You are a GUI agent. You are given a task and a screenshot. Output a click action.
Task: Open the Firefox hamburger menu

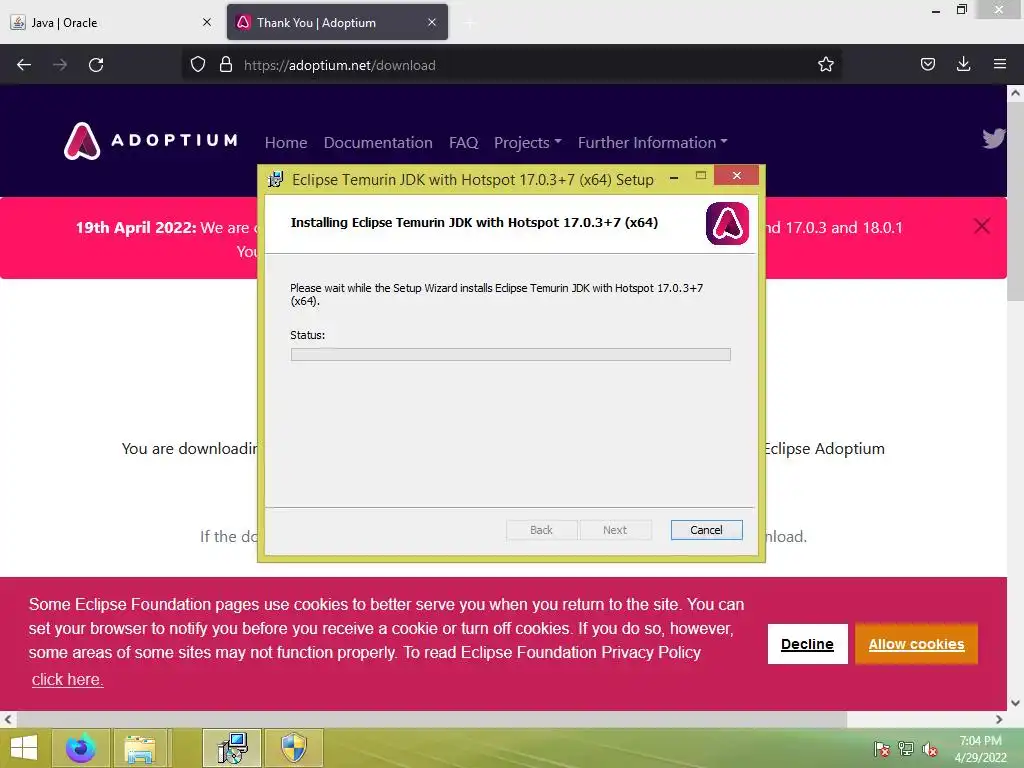(1000, 64)
